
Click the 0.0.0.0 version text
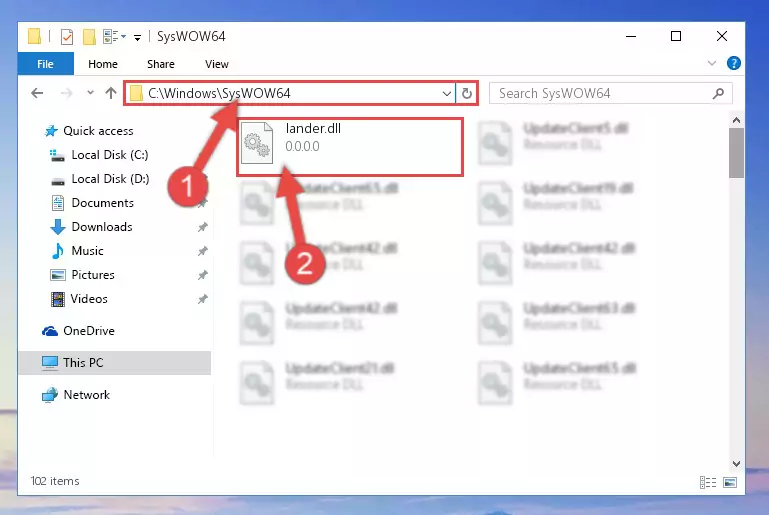coord(302,147)
